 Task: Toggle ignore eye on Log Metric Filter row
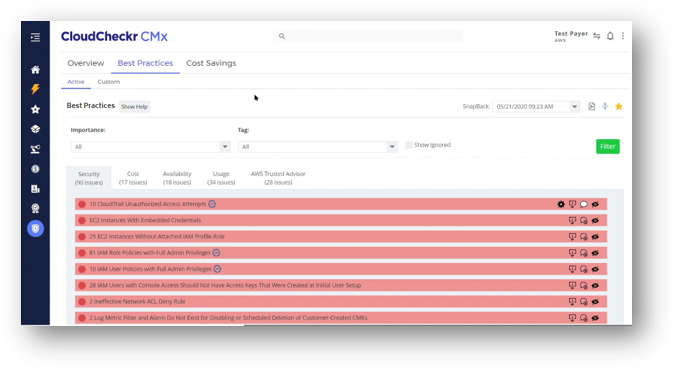tap(595, 318)
